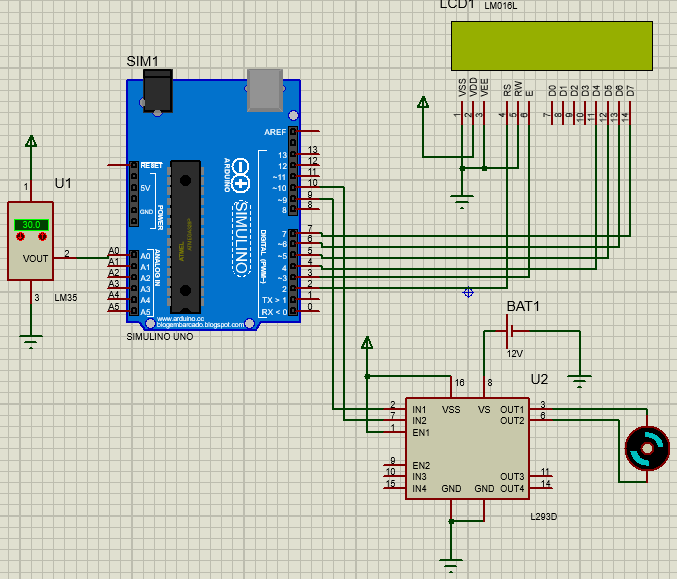Click the RESET pin on the Arduino
Image resolution: width=677 pixels, height=579 pixels.
coord(134,165)
